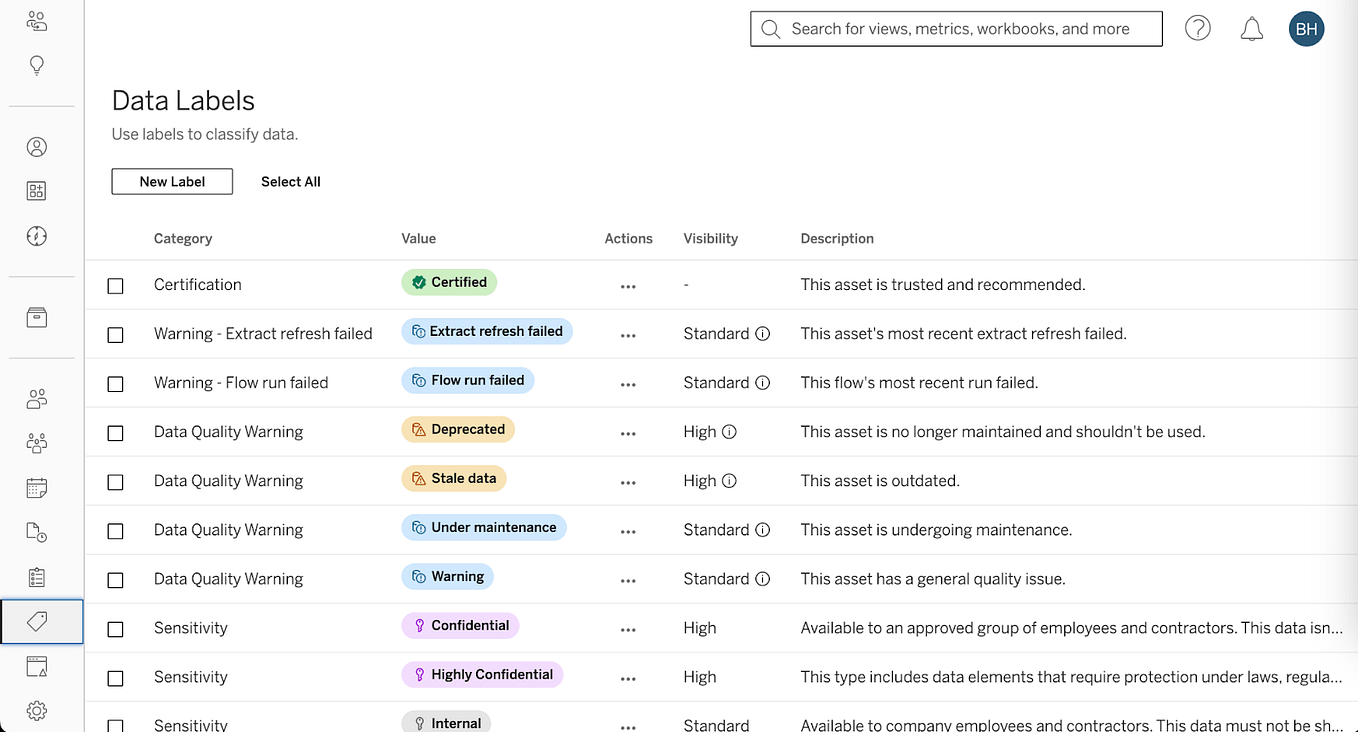Screen dimensions: 1358x732
Task: Click the Select All link
Action: click(x=290, y=181)
